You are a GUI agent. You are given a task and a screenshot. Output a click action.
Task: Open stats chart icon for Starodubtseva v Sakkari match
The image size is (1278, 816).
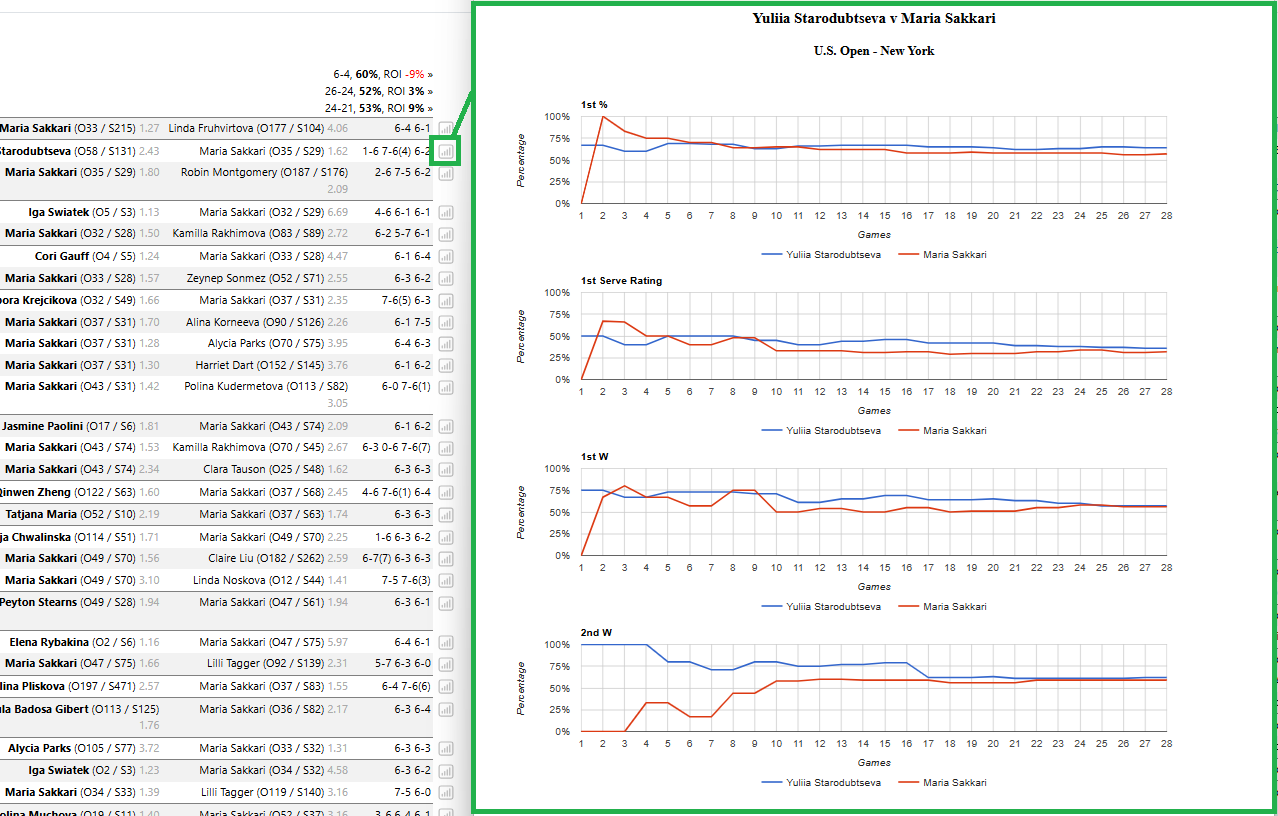click(x=445, y=152)
